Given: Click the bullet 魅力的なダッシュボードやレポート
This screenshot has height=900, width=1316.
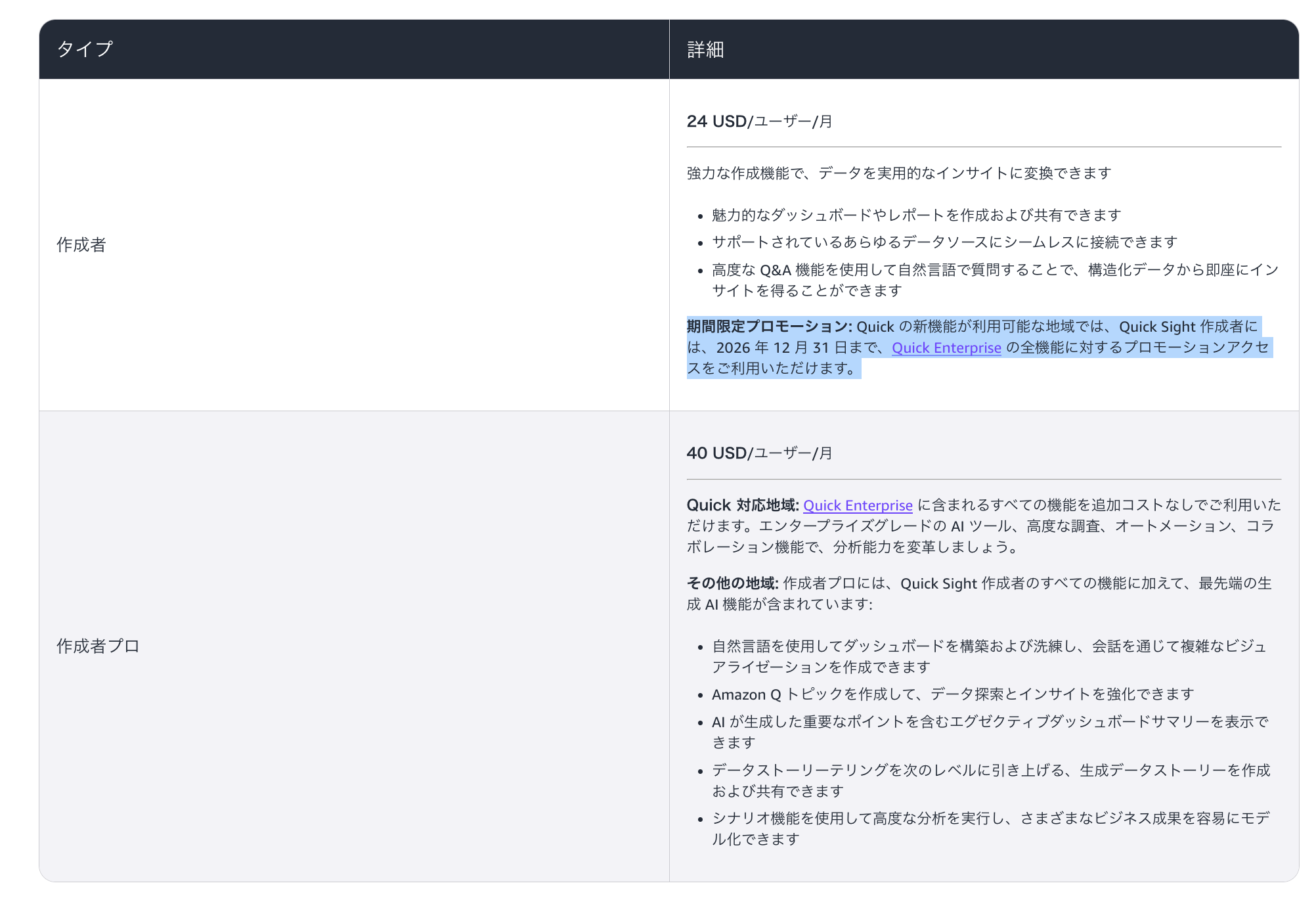Looking at the screenshot, I should click(x=917, y=215).
